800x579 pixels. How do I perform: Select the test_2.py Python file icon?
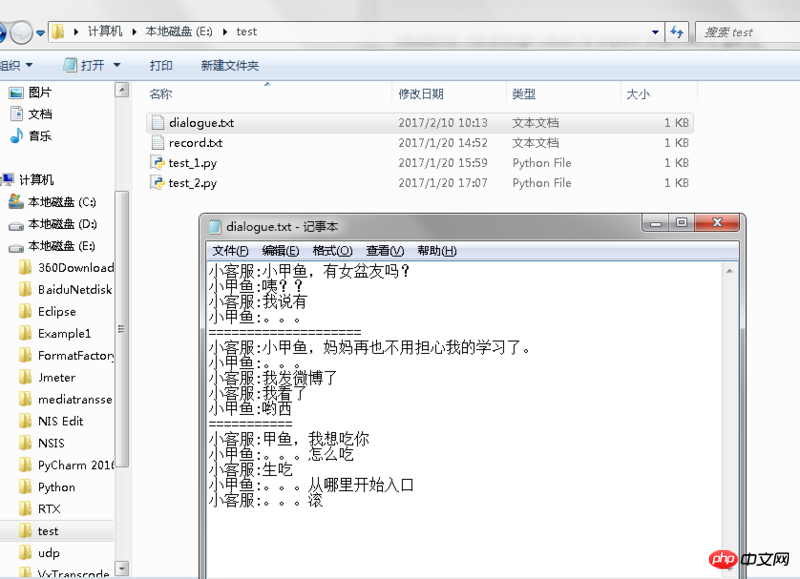coord(157,183)
